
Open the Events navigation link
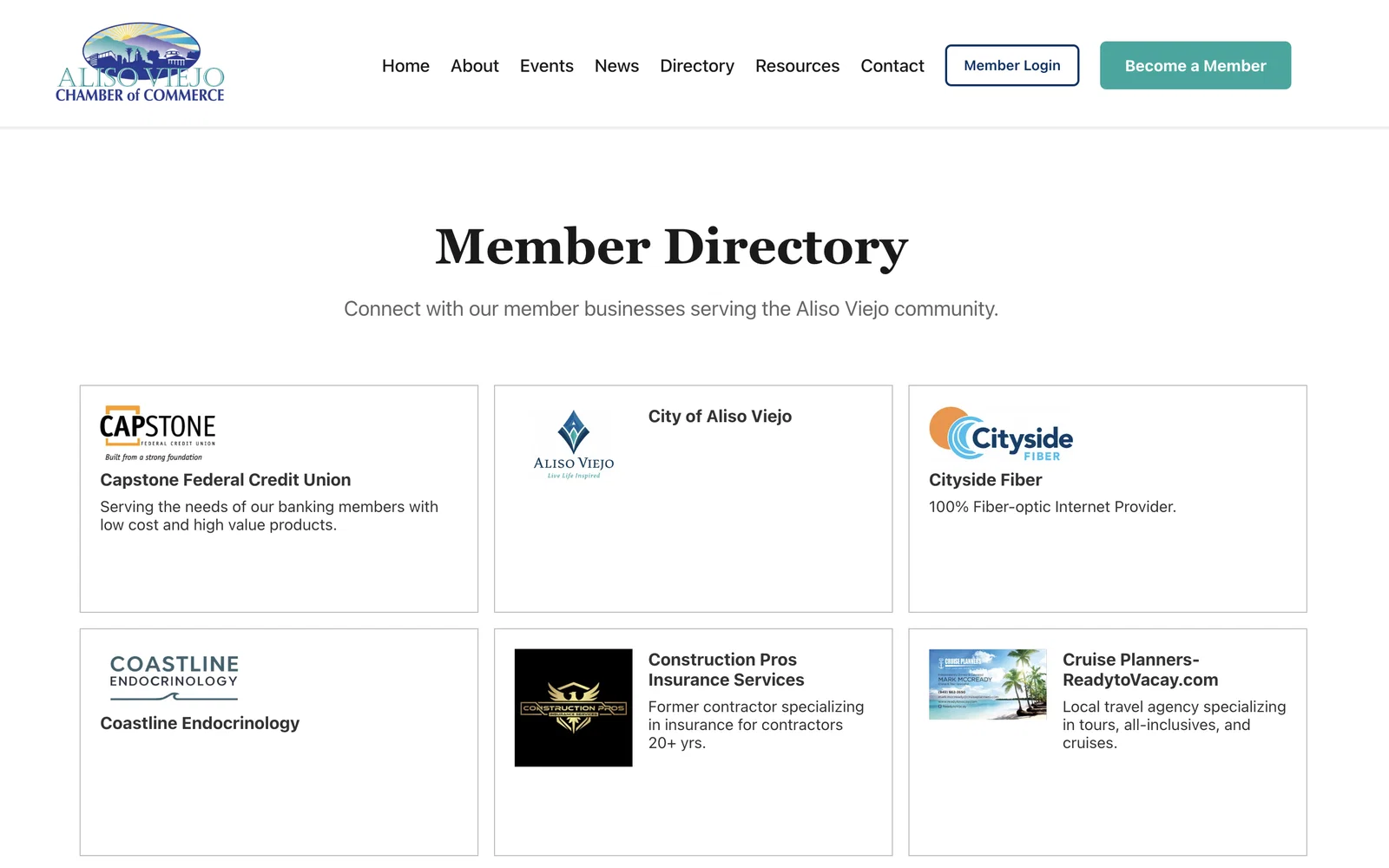pyautogui.click(x=547, y=66)
